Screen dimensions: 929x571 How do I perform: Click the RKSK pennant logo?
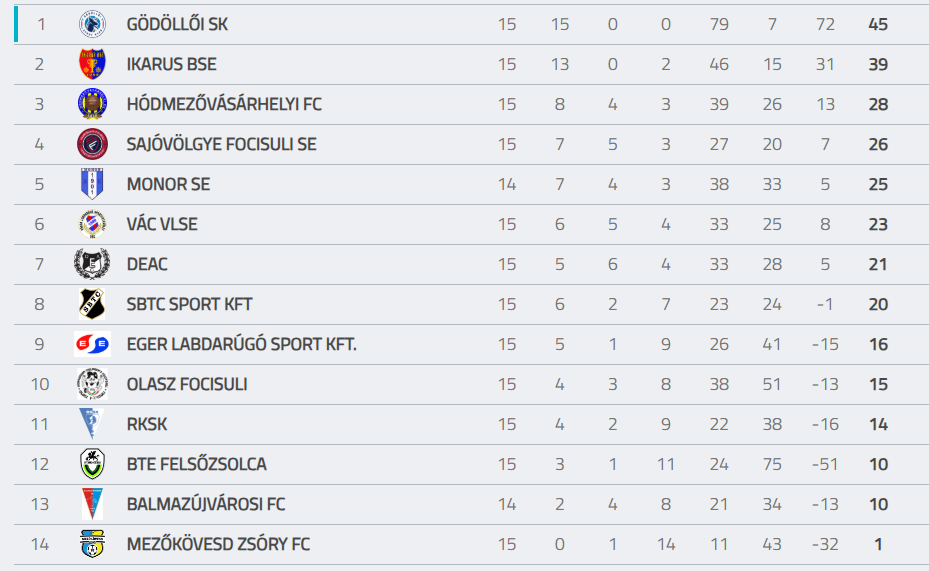point(92,424)
